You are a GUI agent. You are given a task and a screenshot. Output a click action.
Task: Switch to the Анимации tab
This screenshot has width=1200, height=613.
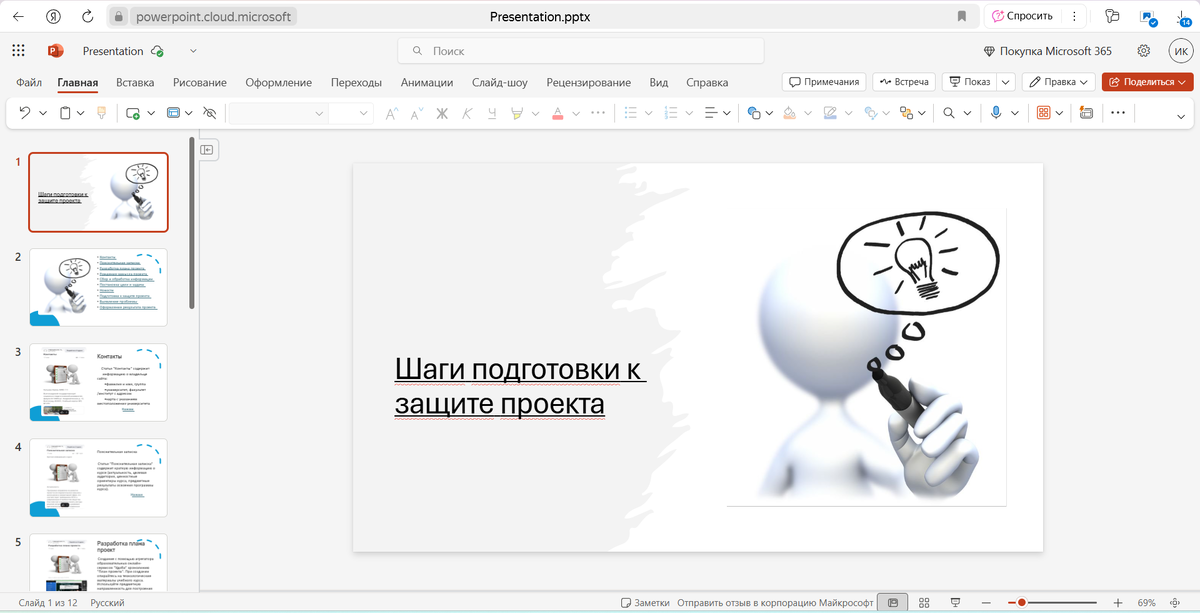[427, 82]
